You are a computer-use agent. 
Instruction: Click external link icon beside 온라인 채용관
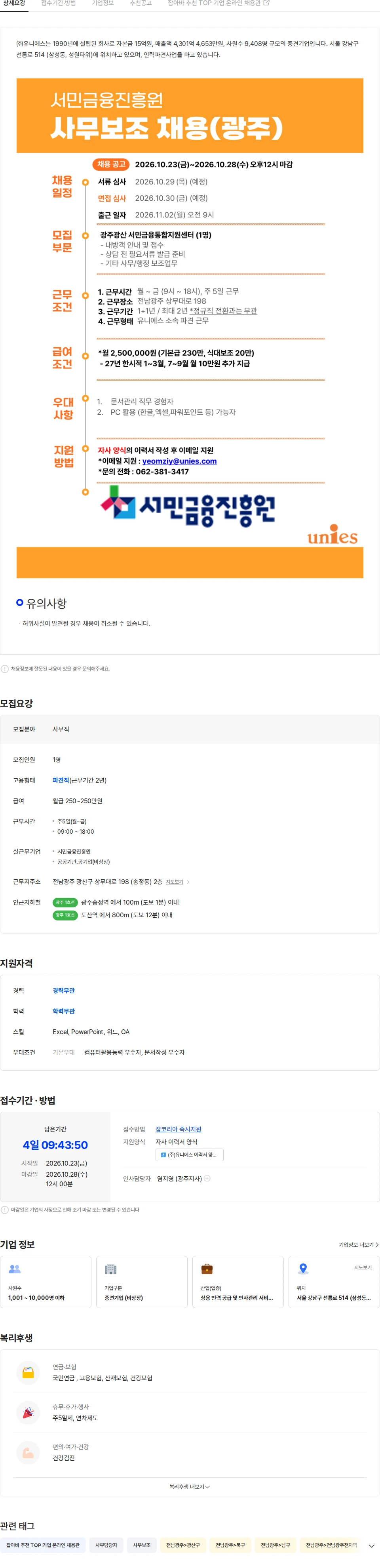tap(266, 3)
